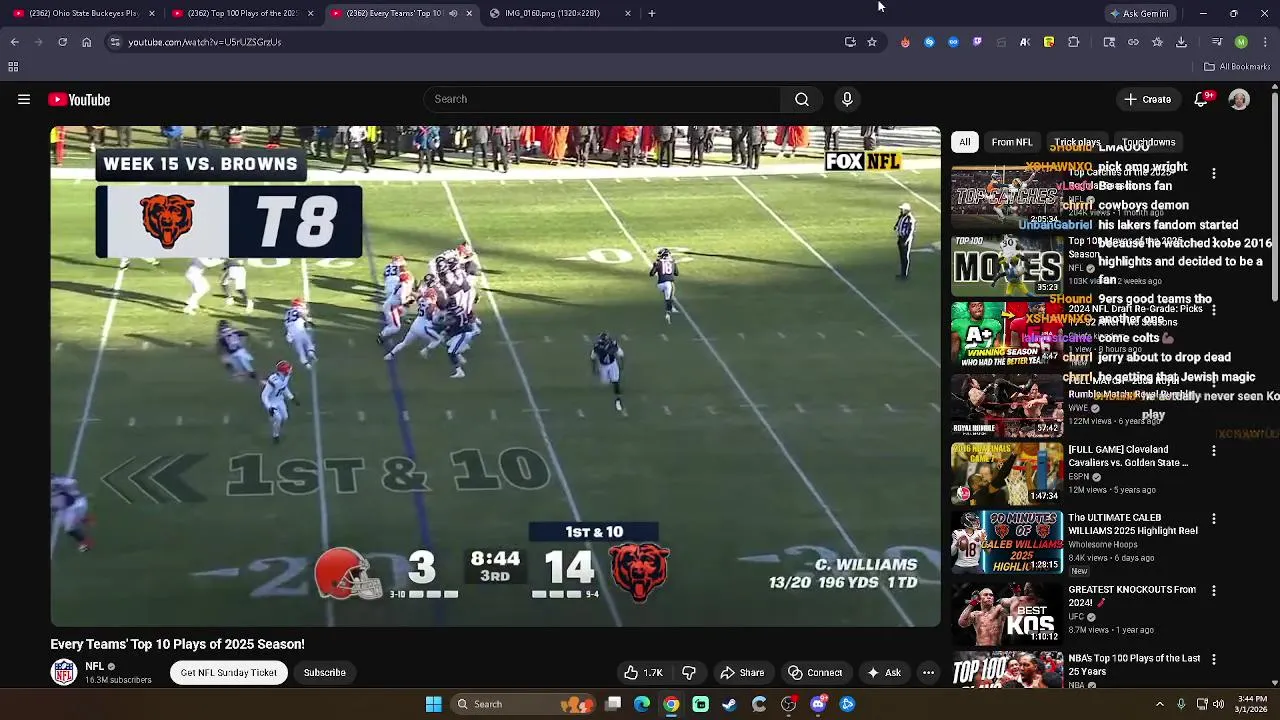1280x720 pixels.
Task: Open options for 2024 NFL Draft Re-Grade video
Action: (x=1214, y=311)
